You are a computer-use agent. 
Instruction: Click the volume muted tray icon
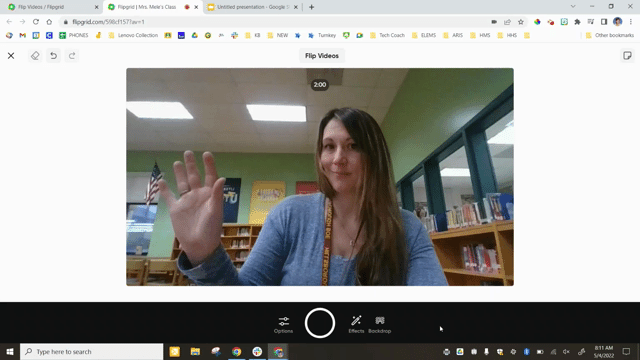[x=566, y=351]
